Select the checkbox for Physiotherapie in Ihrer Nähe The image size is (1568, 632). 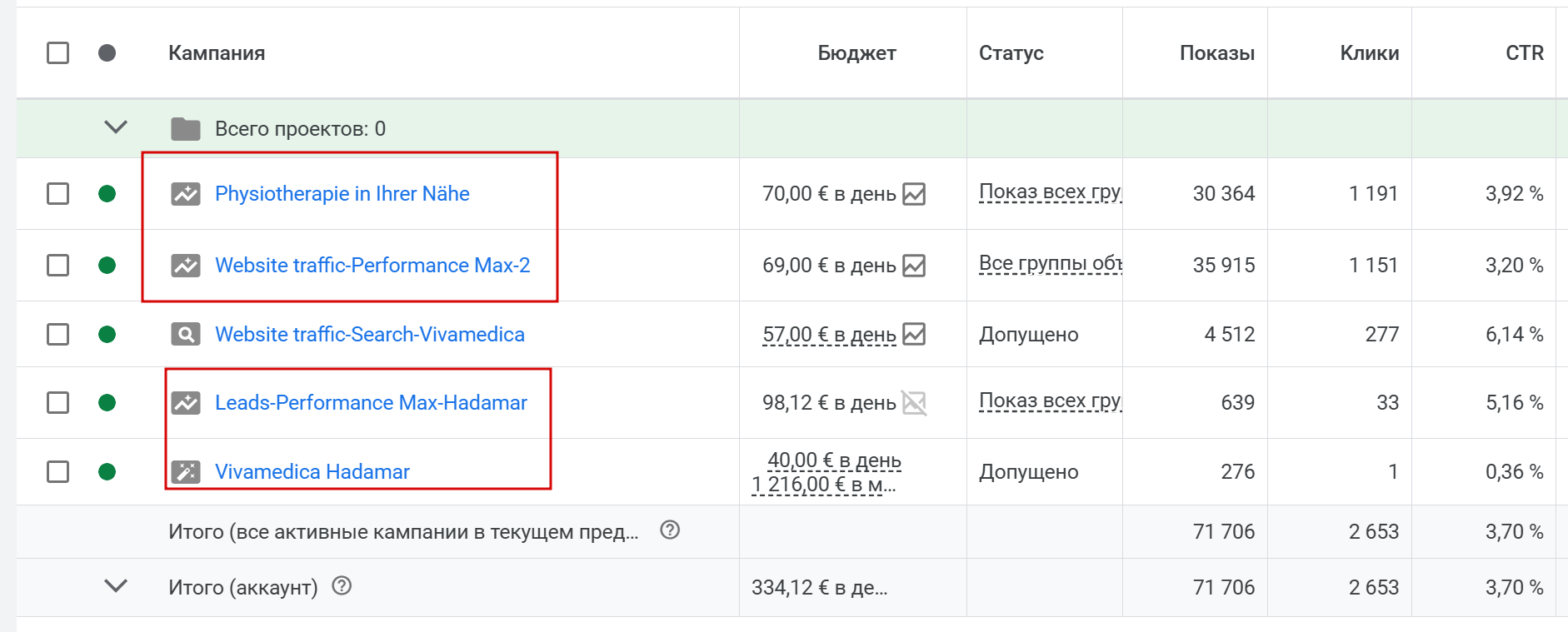pos(58,194)
